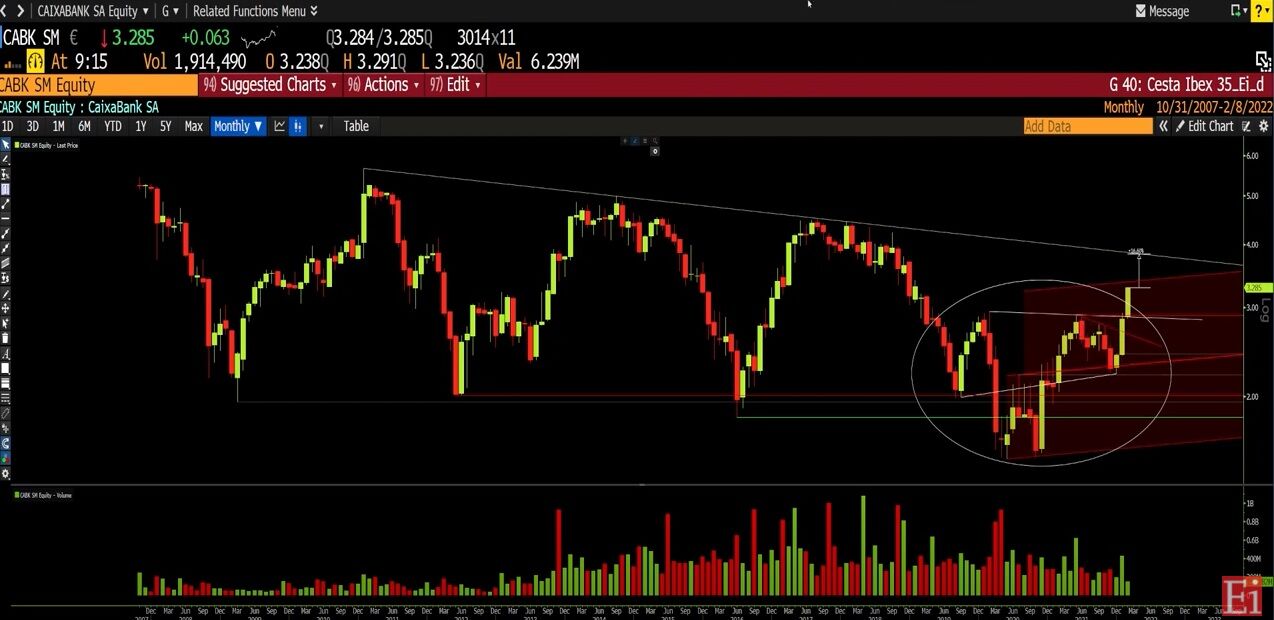
Task: Click the intraday sparkline next to +0.063
Action: [260, 39]
